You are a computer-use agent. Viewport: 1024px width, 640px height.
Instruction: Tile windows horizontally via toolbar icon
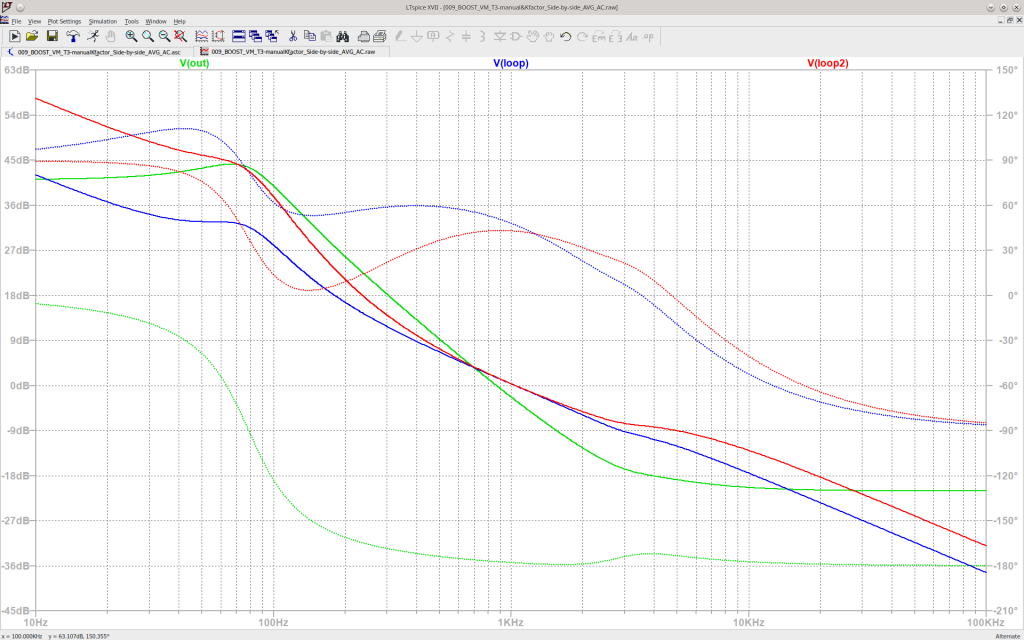click(239, 36)
